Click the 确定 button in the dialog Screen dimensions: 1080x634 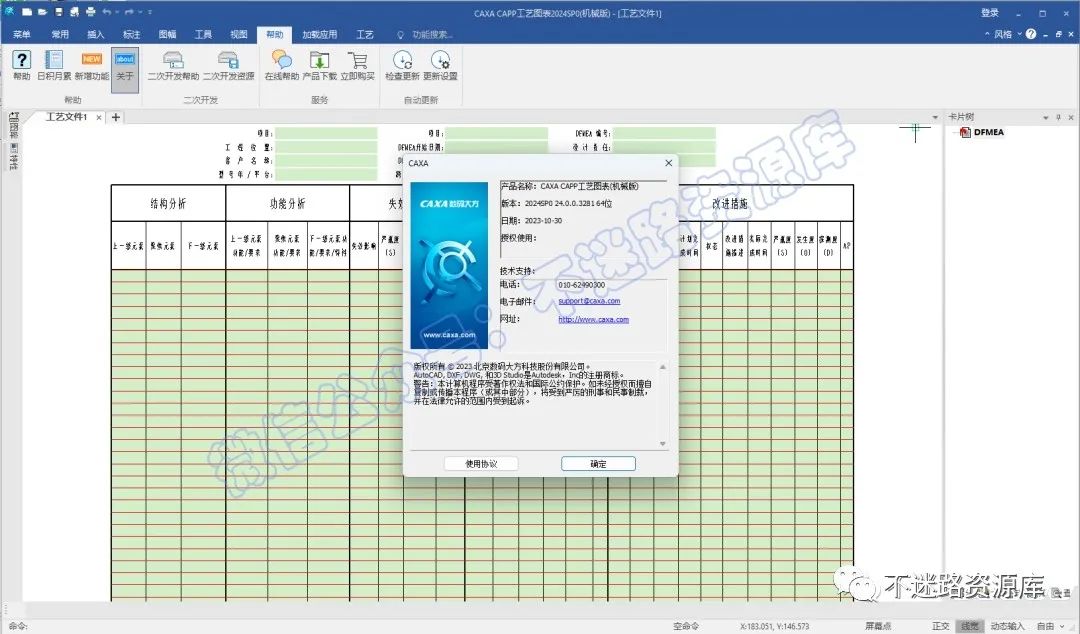pyautogui.click(x=598, y=464)
